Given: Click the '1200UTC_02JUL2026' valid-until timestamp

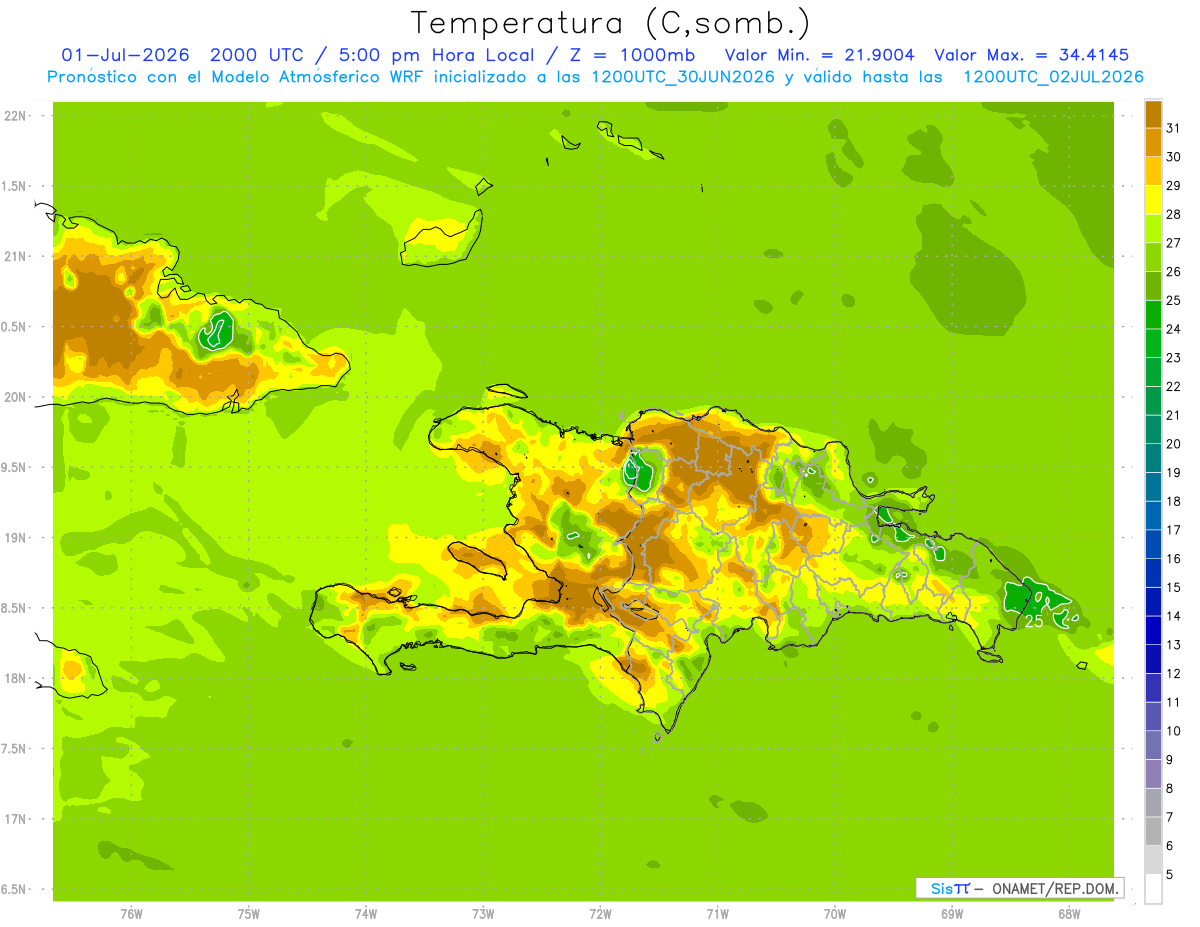Looking at the screenshot, I should point(1053,77).
